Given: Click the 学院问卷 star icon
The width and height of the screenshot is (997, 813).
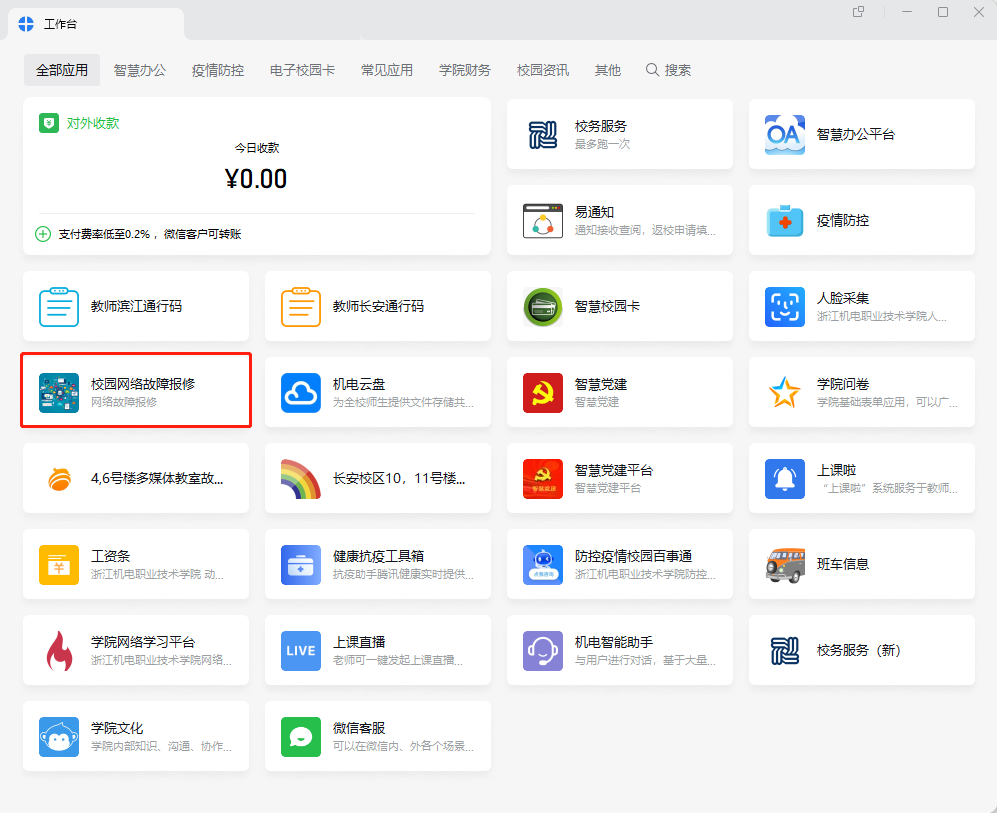Looking at the screenshot, I should (785, 393).
